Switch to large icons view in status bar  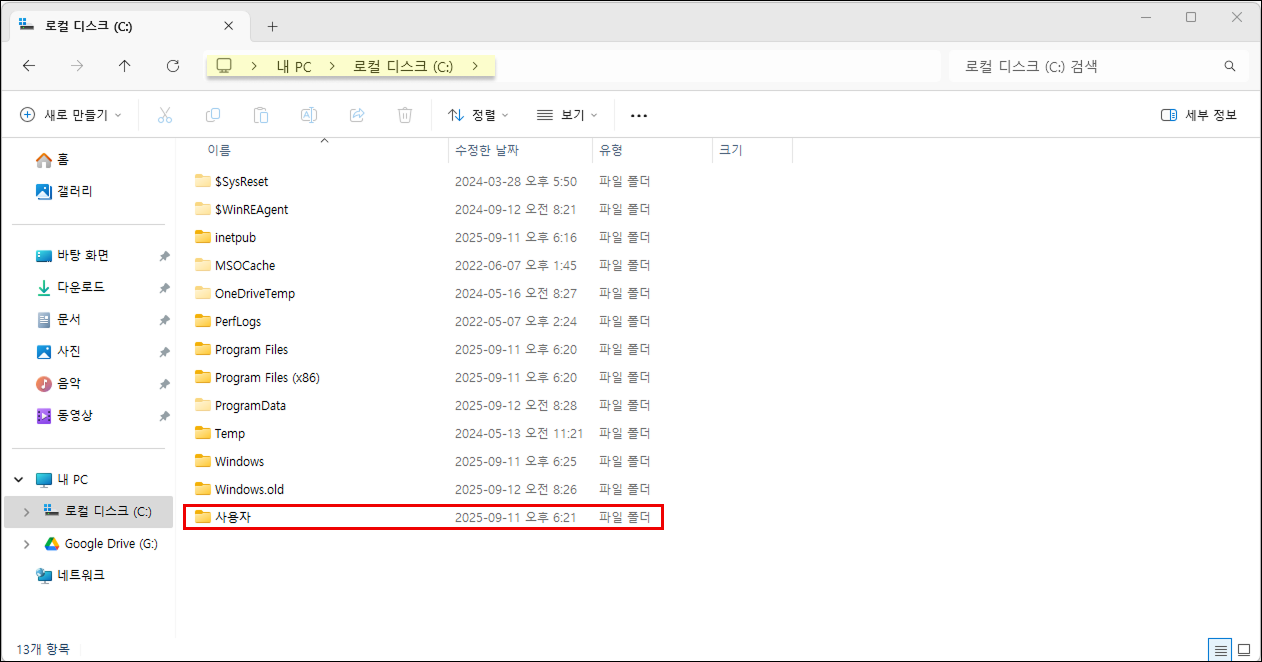pos(1244,649)
